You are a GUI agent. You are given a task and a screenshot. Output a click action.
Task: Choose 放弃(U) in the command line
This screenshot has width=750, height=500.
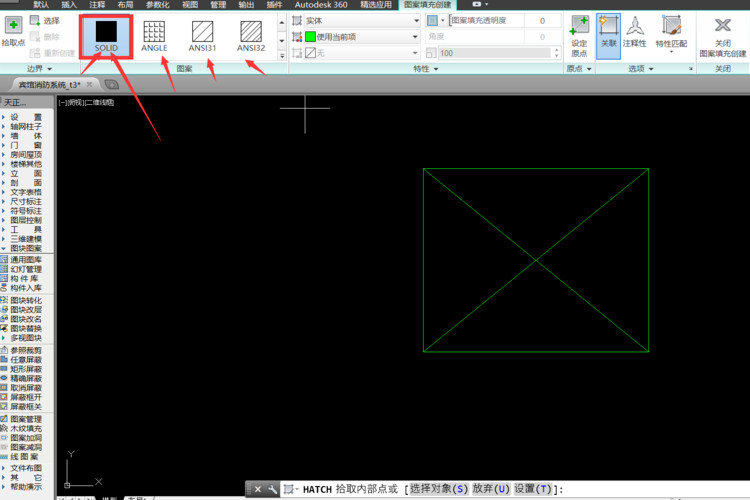pos(491,489)
